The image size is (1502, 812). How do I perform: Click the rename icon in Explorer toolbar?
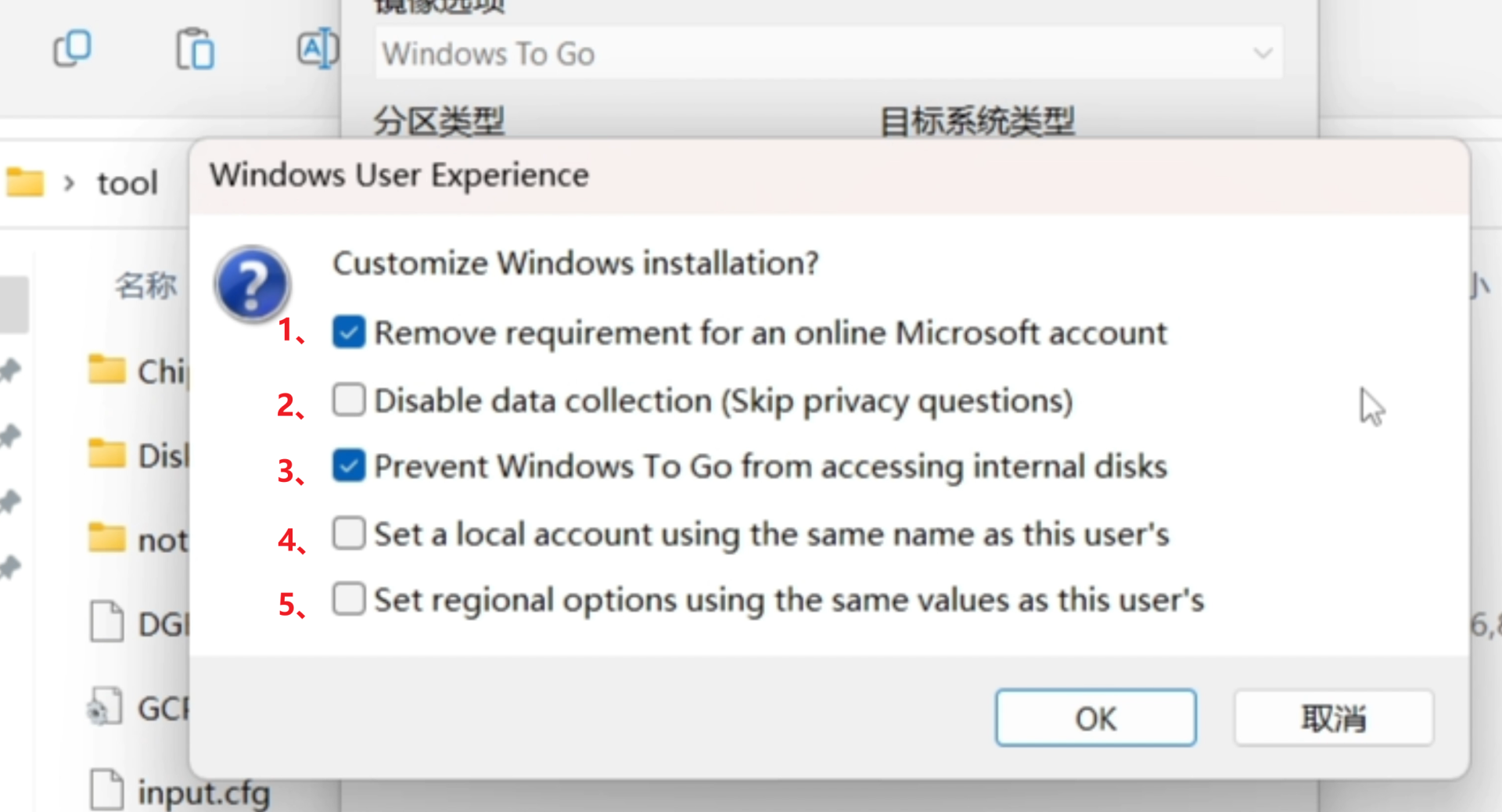(x=318, y=49)
